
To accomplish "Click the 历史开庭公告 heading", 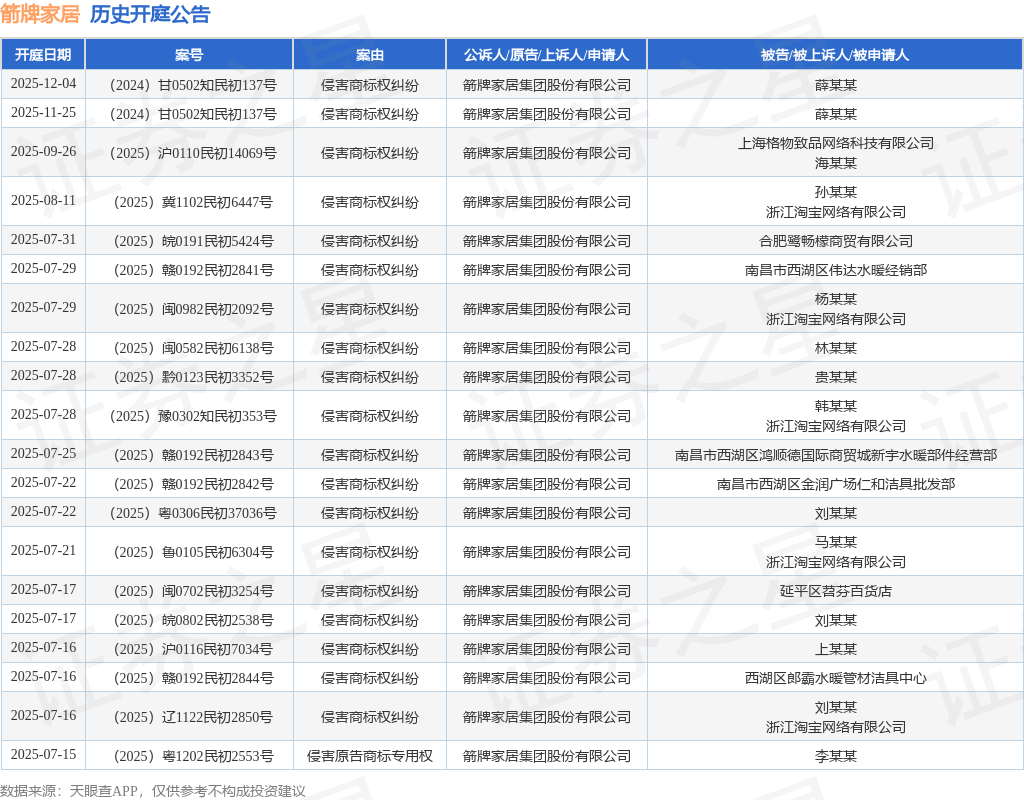I will point(150,14).
